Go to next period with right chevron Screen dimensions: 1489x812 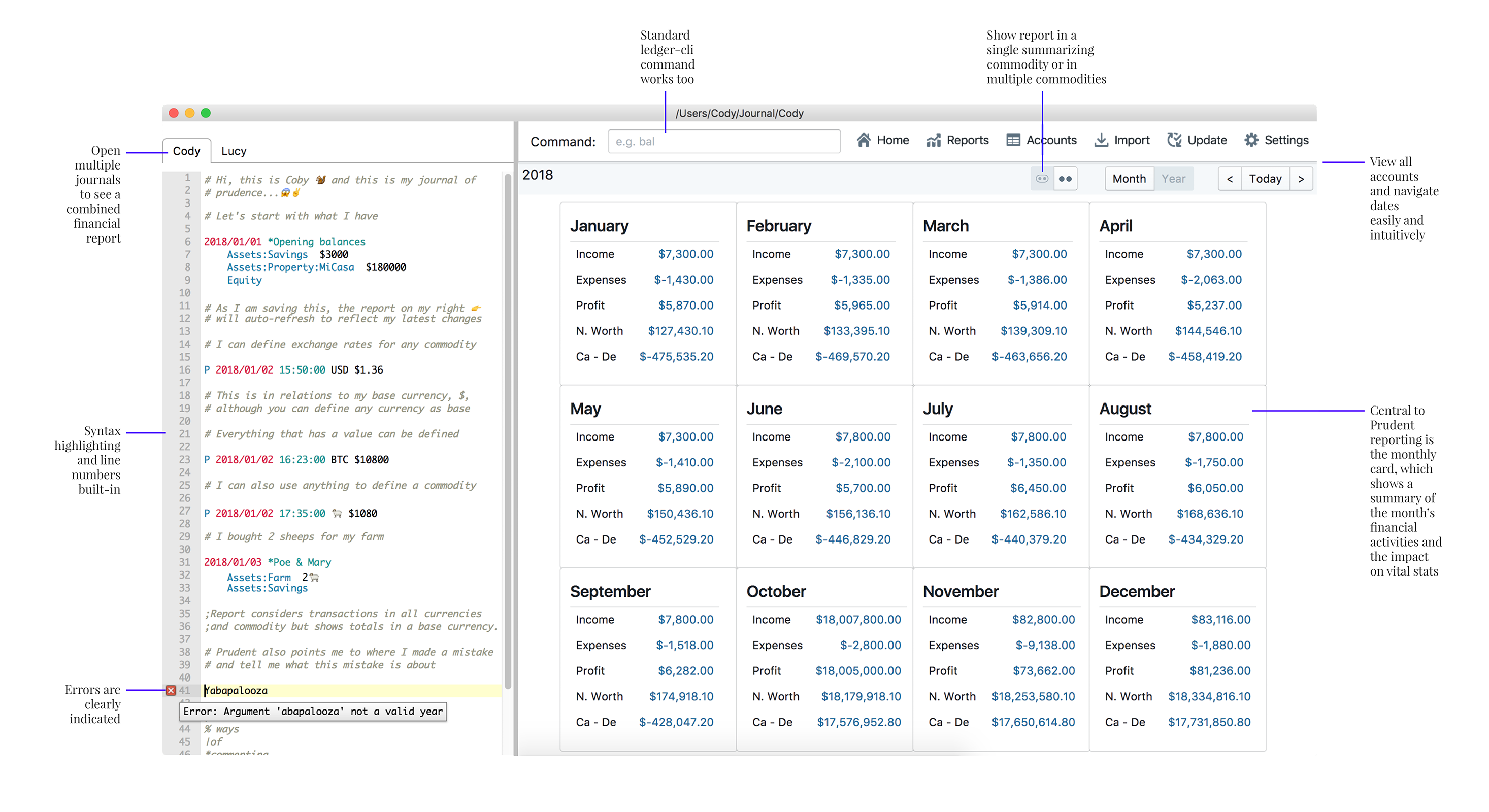[1301, 179]
